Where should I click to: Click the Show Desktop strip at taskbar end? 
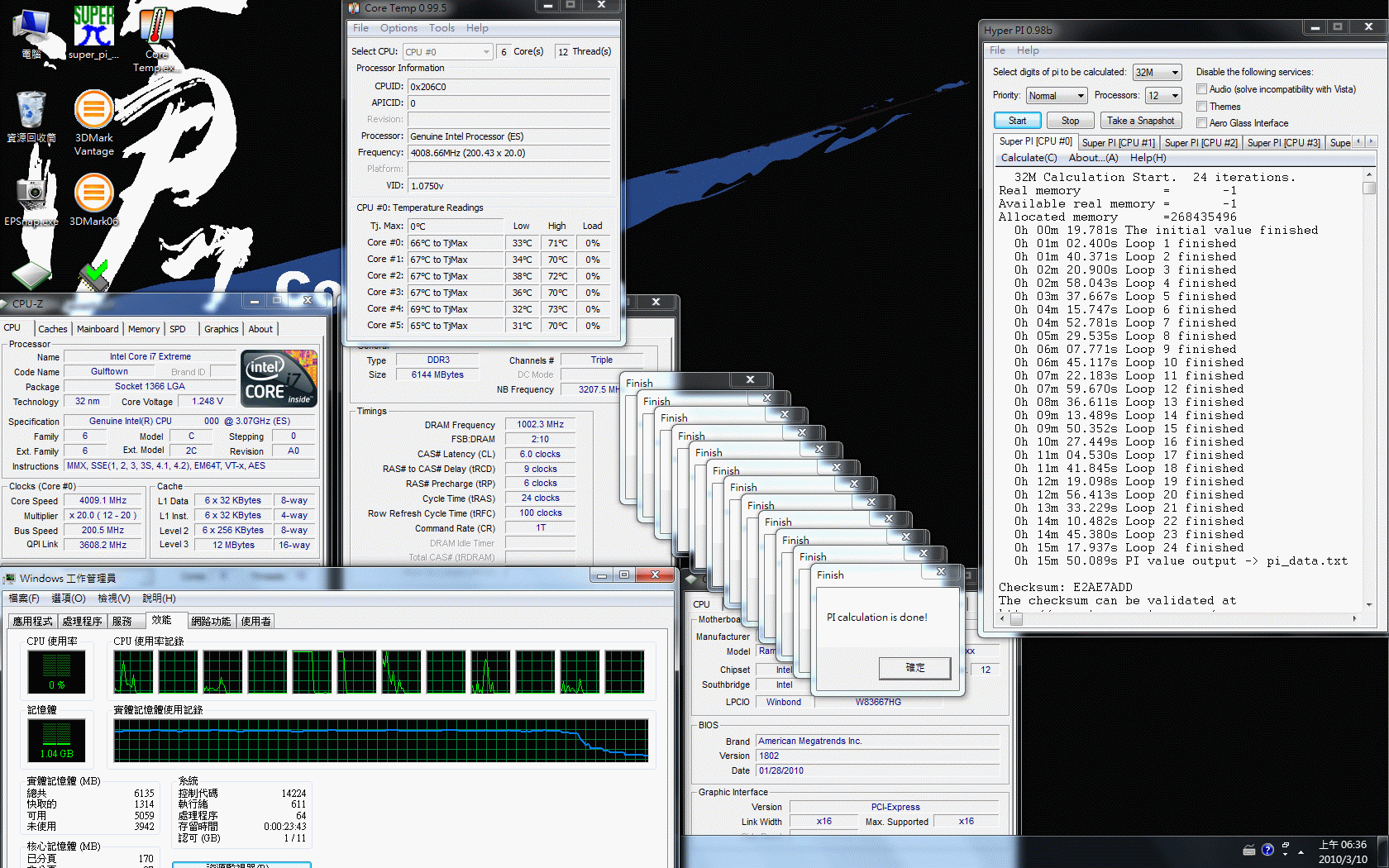[1383, 851]
